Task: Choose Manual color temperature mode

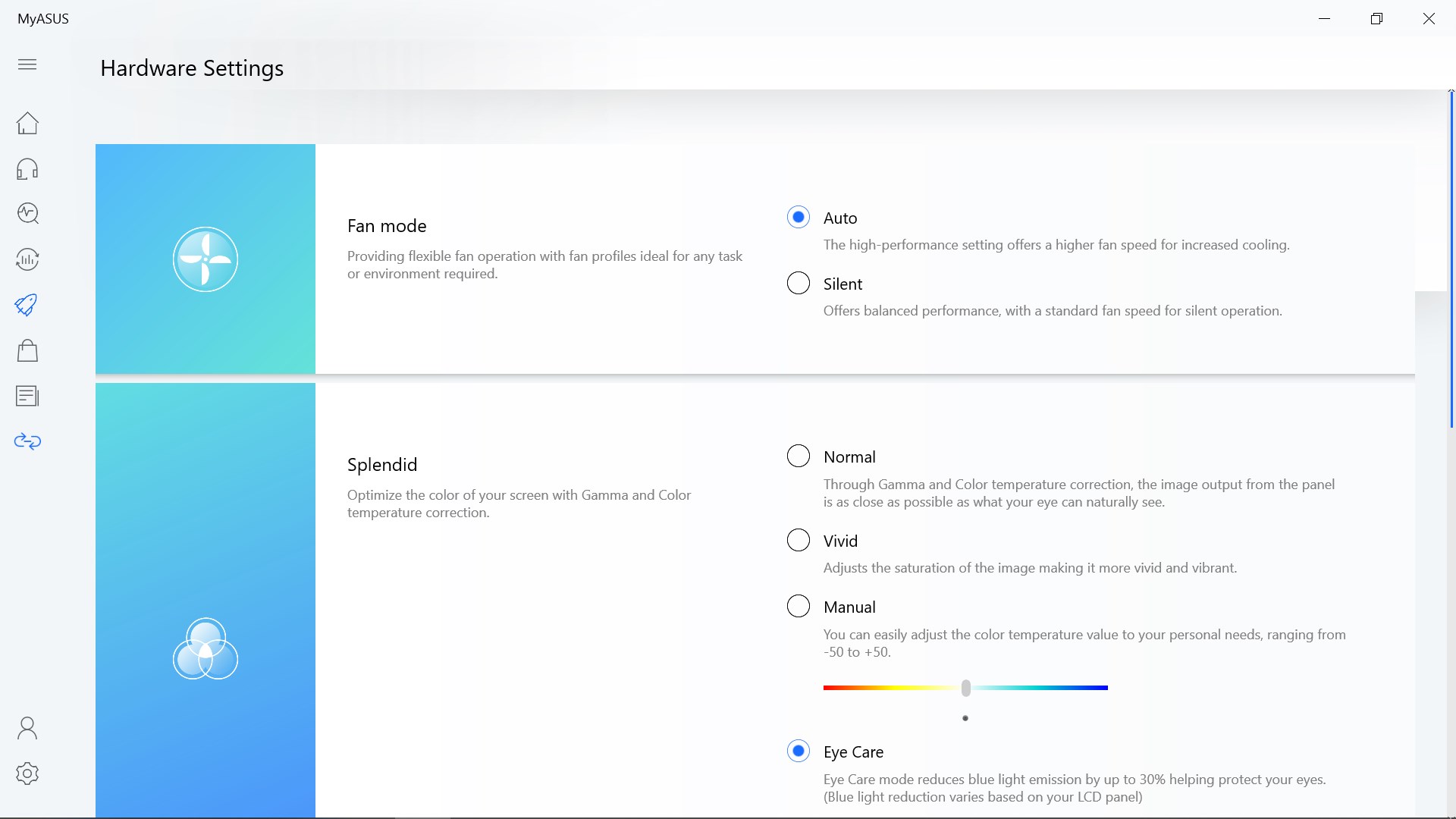Action: (x=799, y=607)
